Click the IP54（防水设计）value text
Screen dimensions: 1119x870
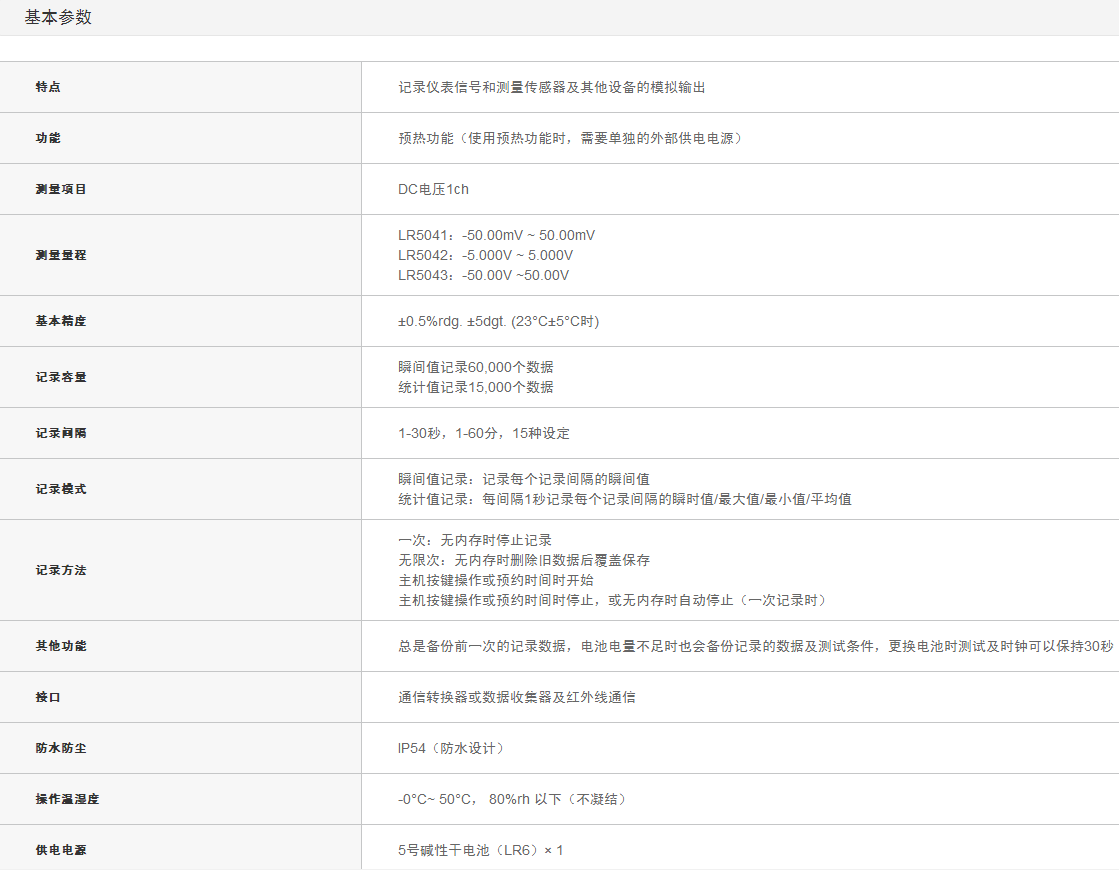pyautogui.click(x=451, y=748)
